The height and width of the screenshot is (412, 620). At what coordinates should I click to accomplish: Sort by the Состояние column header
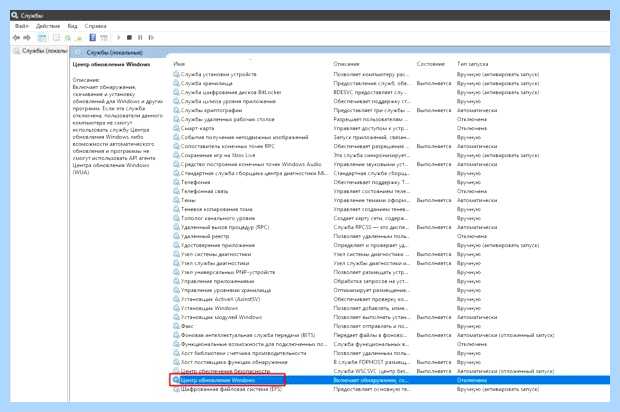click(431, 64)
